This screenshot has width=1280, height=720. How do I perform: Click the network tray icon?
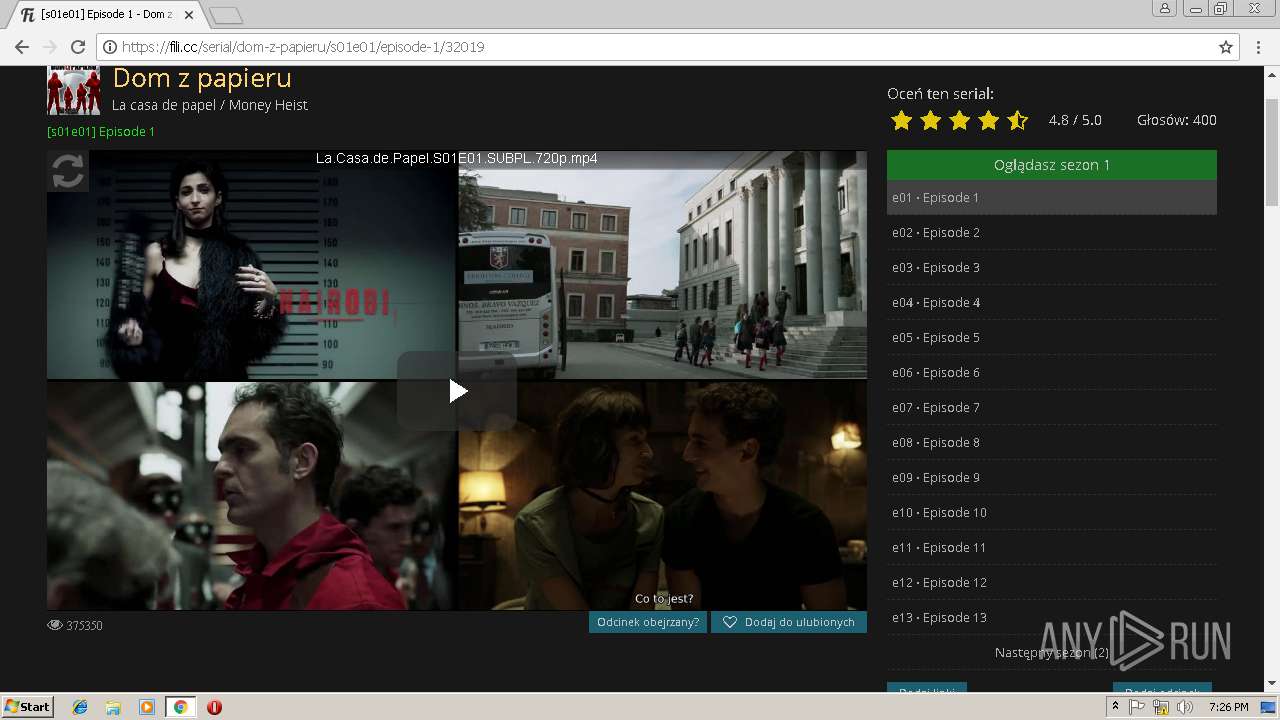1161,707
